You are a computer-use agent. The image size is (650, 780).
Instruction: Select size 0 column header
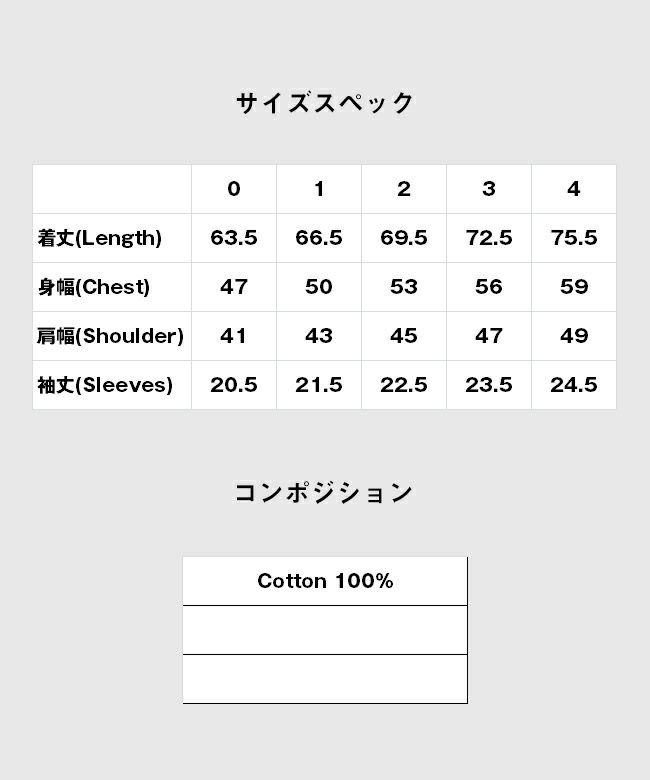tap(234, 189)
